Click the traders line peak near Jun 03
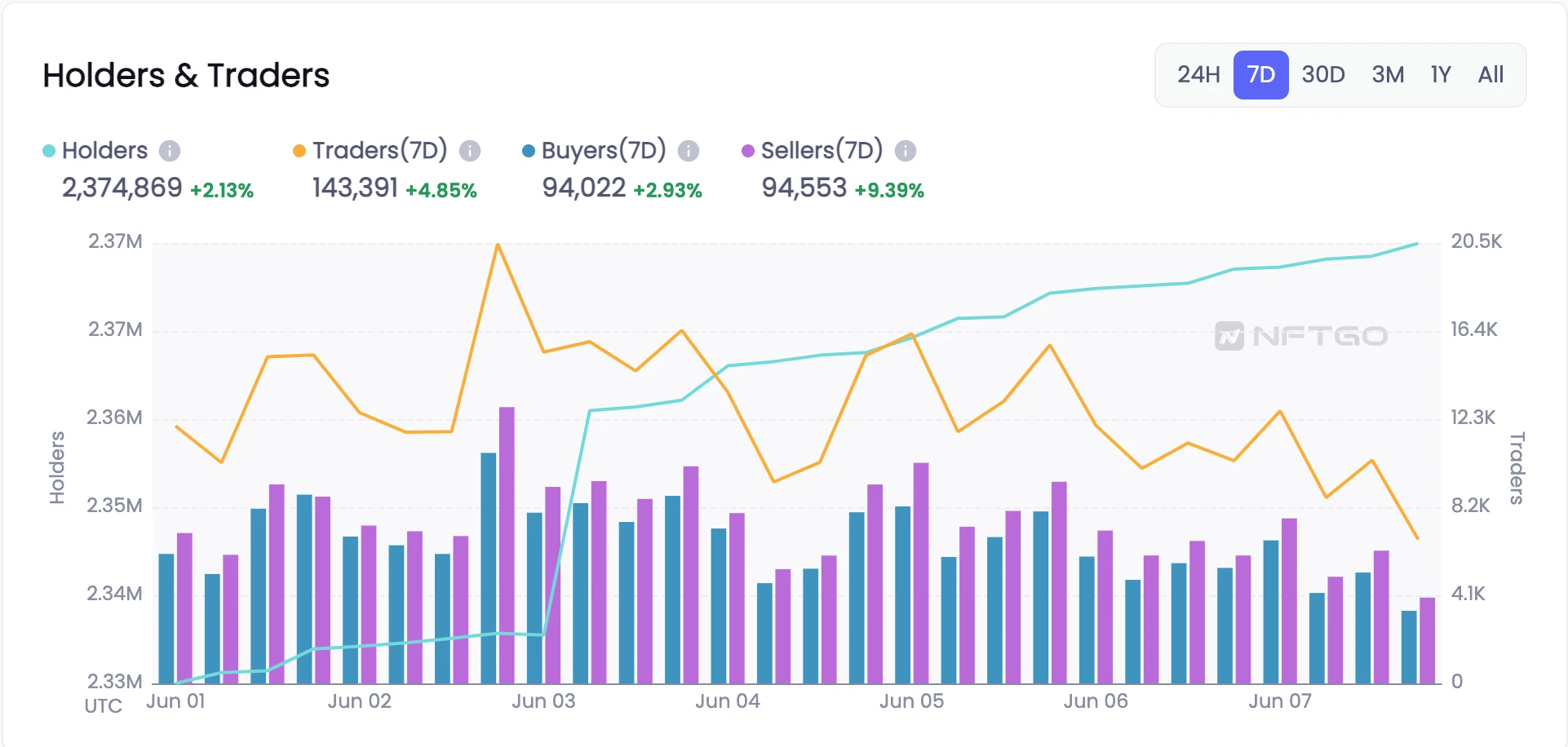This screenshot has height=747, width=1568. click(498, 245)
